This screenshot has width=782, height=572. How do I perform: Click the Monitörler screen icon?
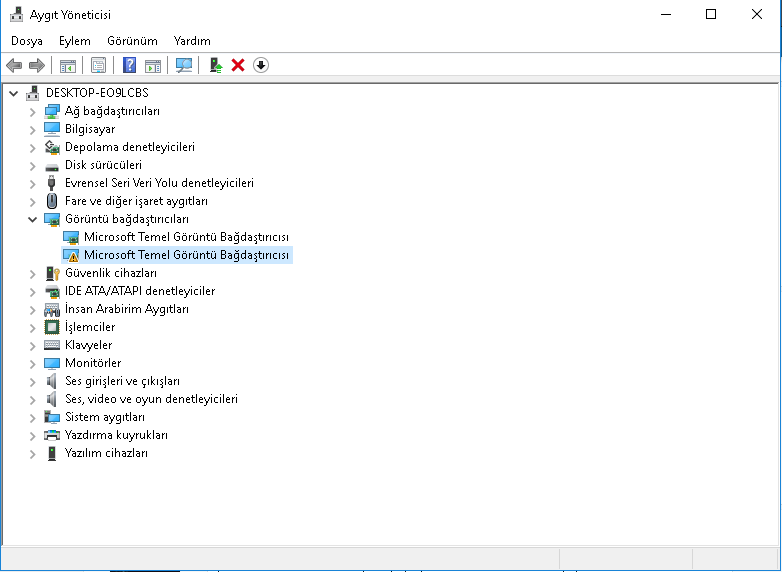pyautogui.click(x=52, y=363)
